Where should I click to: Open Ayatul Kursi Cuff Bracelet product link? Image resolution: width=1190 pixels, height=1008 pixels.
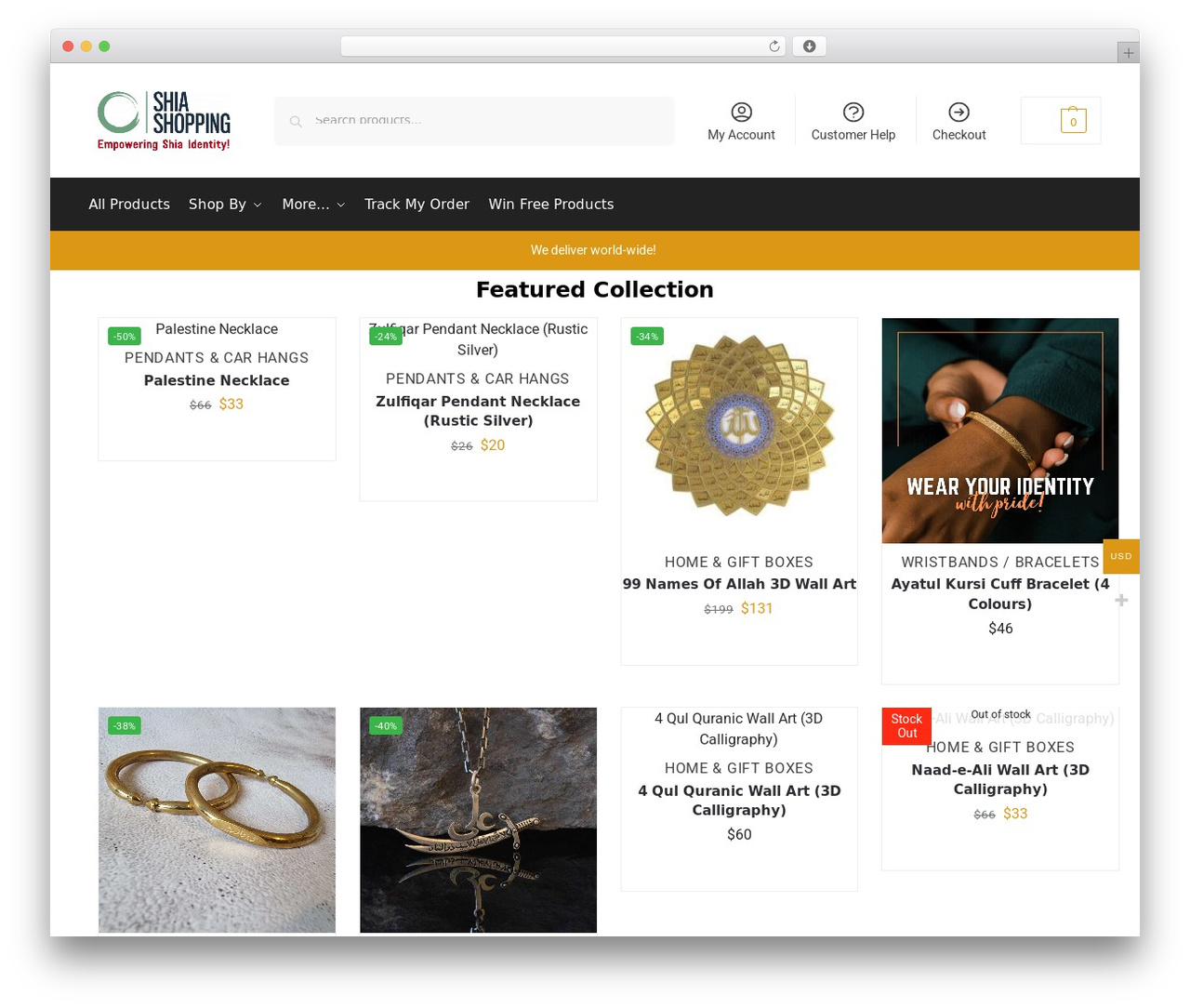point(1000,594)
